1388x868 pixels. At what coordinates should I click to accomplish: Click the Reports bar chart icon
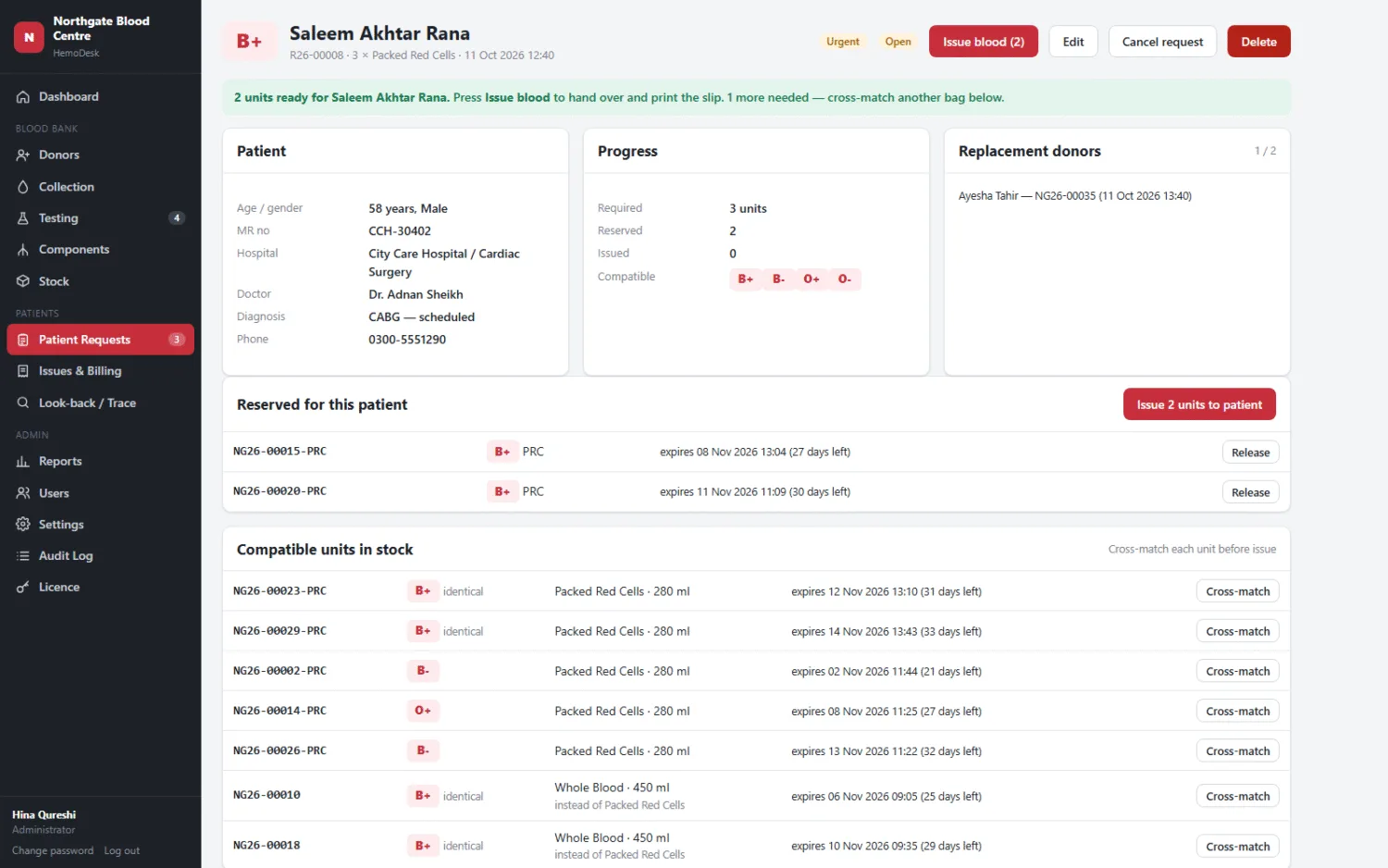tap(23, 462)
